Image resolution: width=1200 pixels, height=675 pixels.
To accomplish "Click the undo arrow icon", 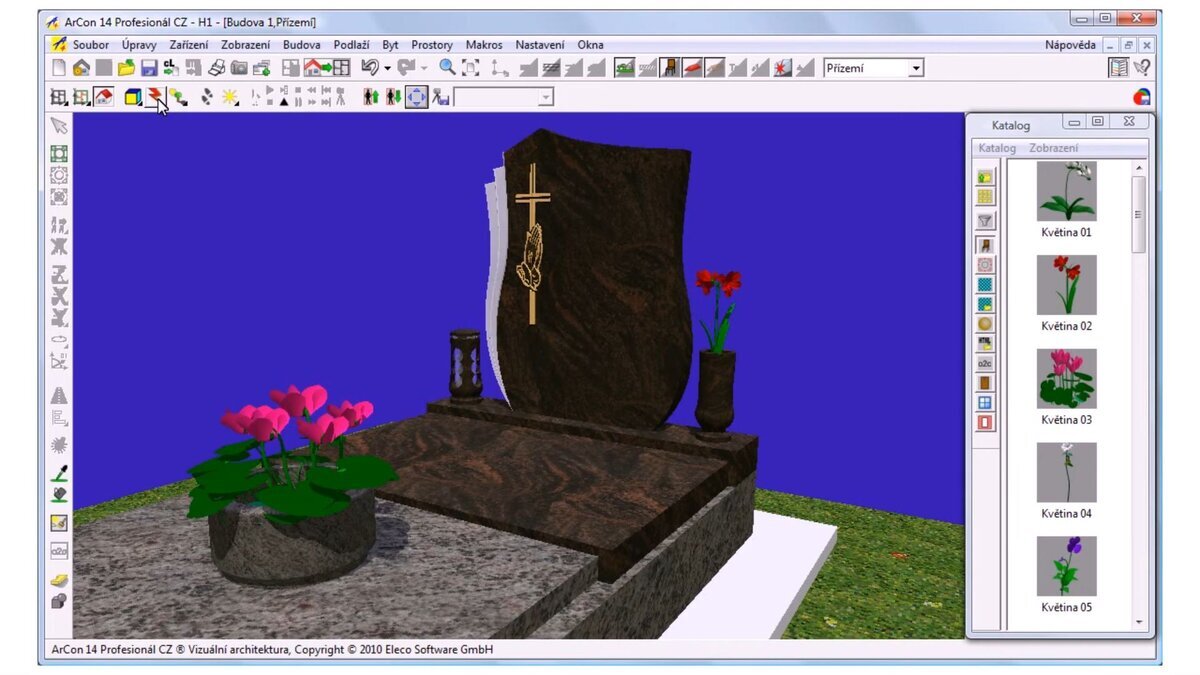I will pos(368,68).
